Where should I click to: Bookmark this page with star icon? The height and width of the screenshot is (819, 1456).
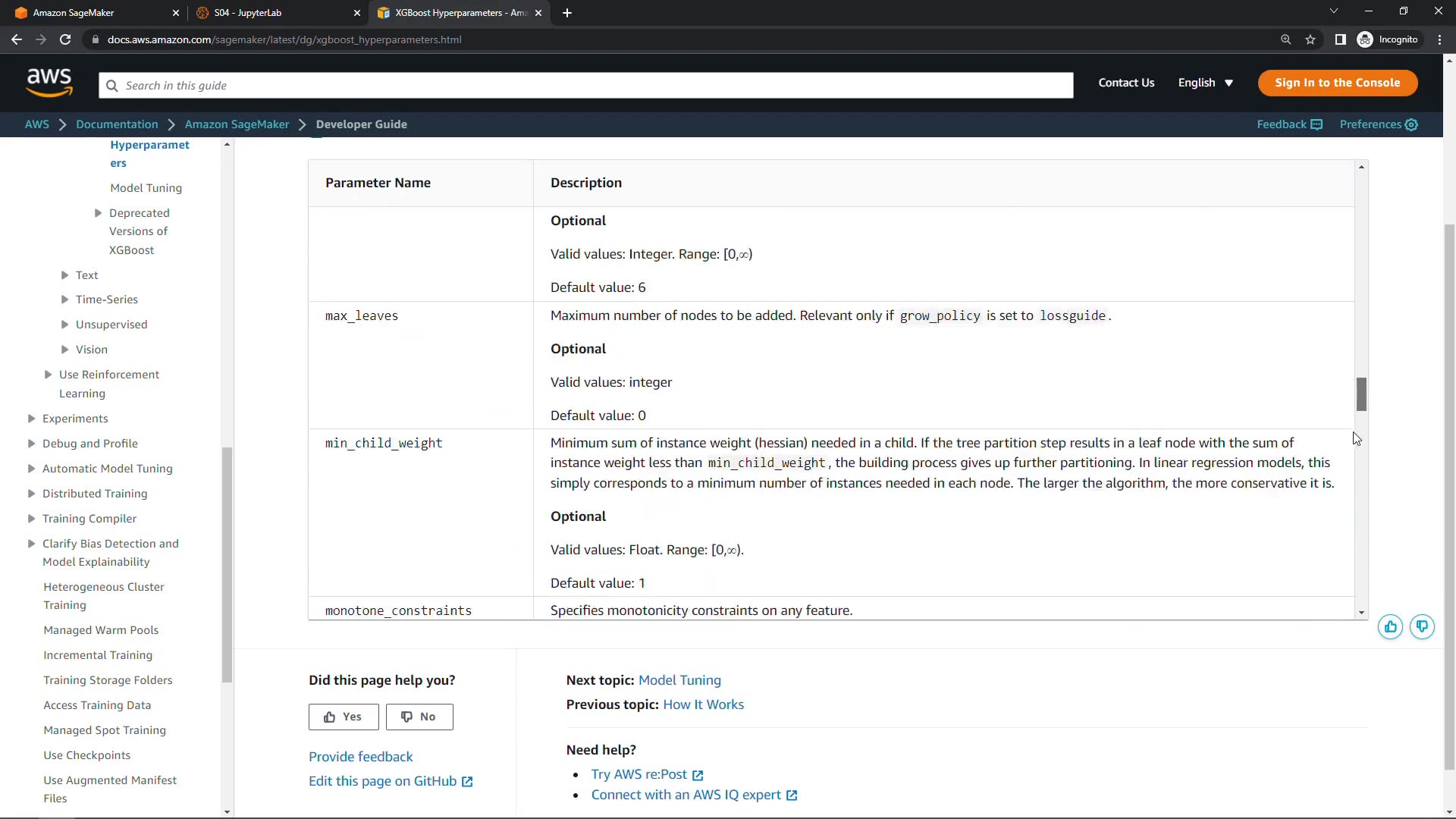pyautogui.click(x=1310, y=39)
